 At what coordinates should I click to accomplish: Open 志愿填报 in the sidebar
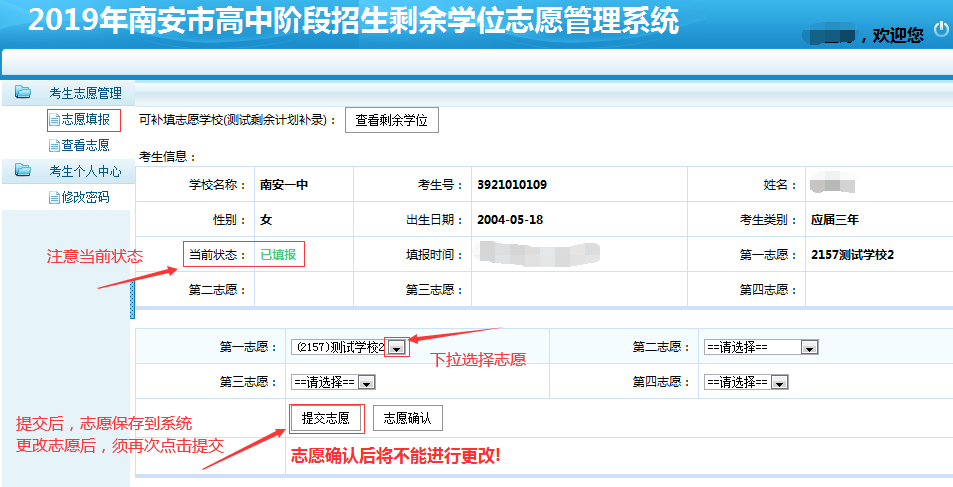click(86, 120)
